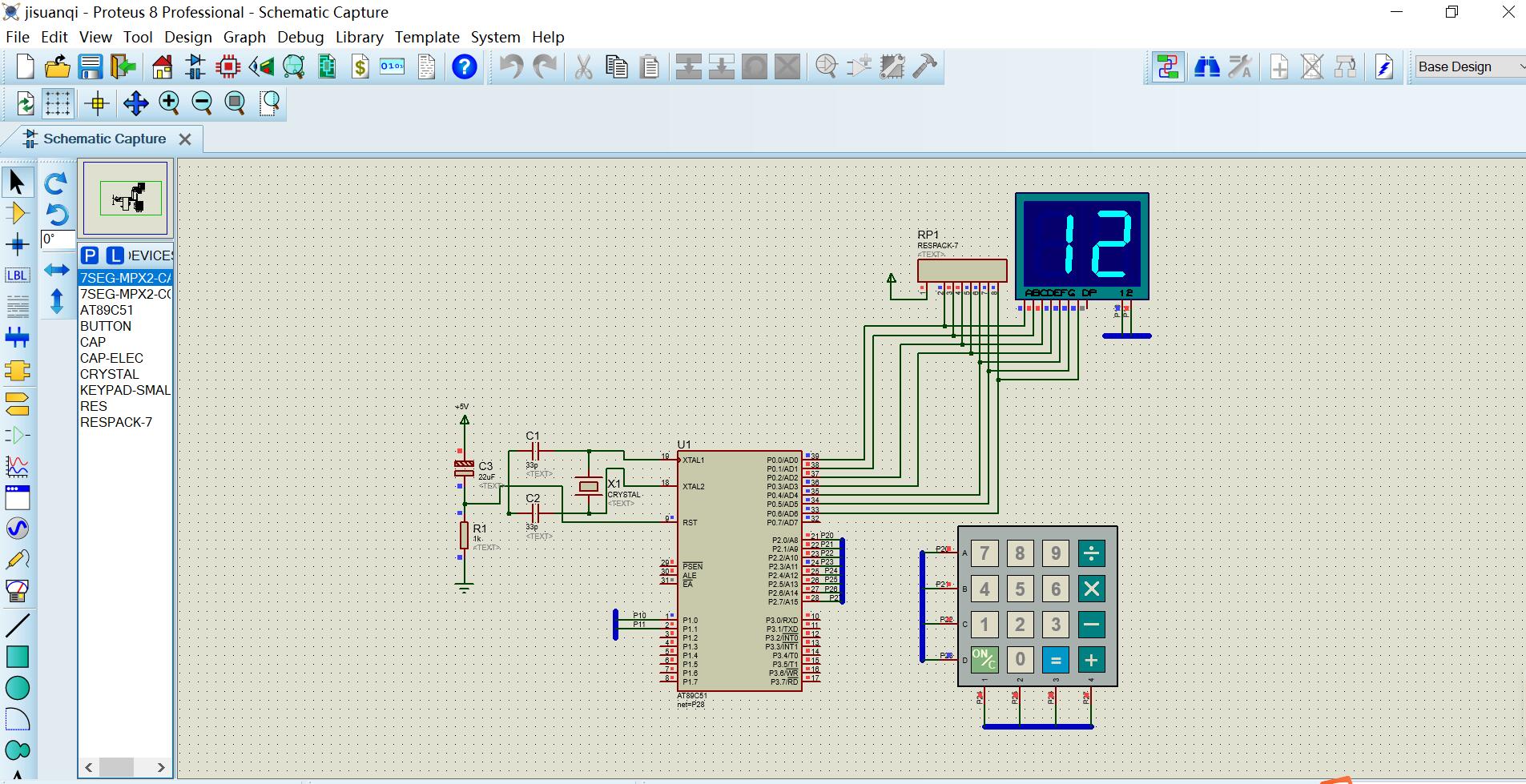This screenshot has width=1526, height=784.
Task: Click the Pan/center view arrows icon
Action: point(136,103)
